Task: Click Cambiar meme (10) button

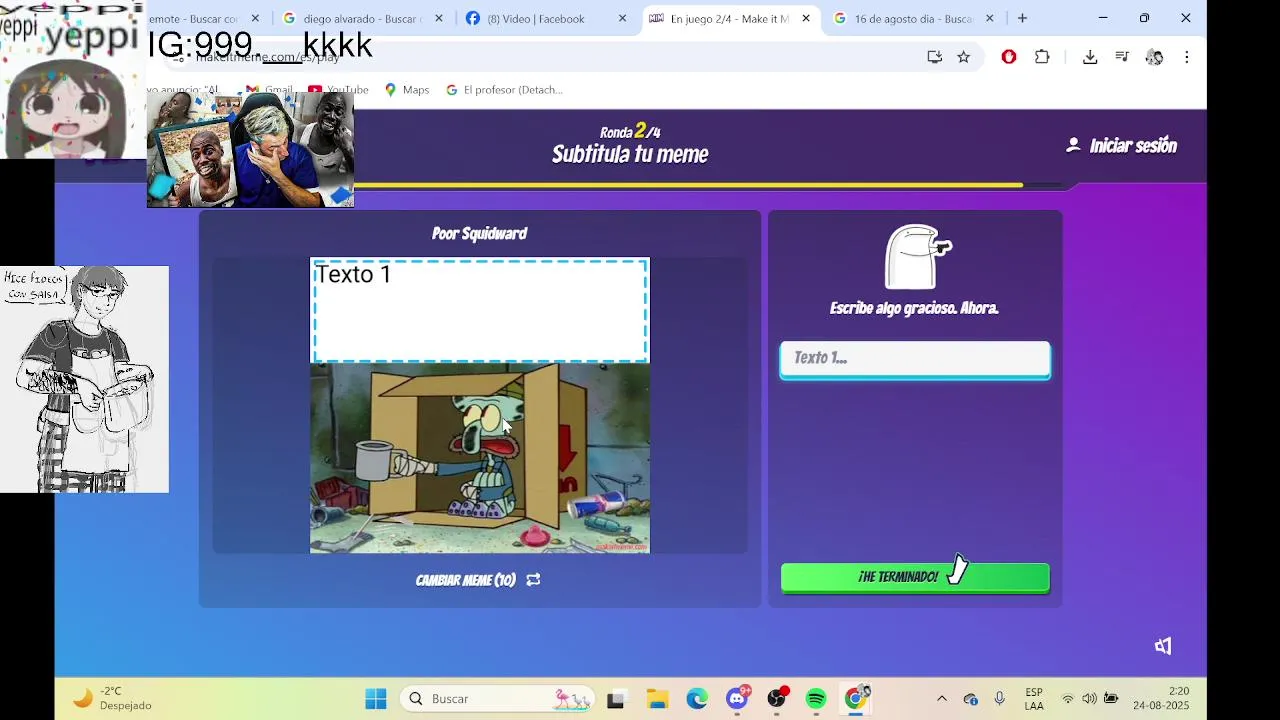Action: [x=478, y=580]
